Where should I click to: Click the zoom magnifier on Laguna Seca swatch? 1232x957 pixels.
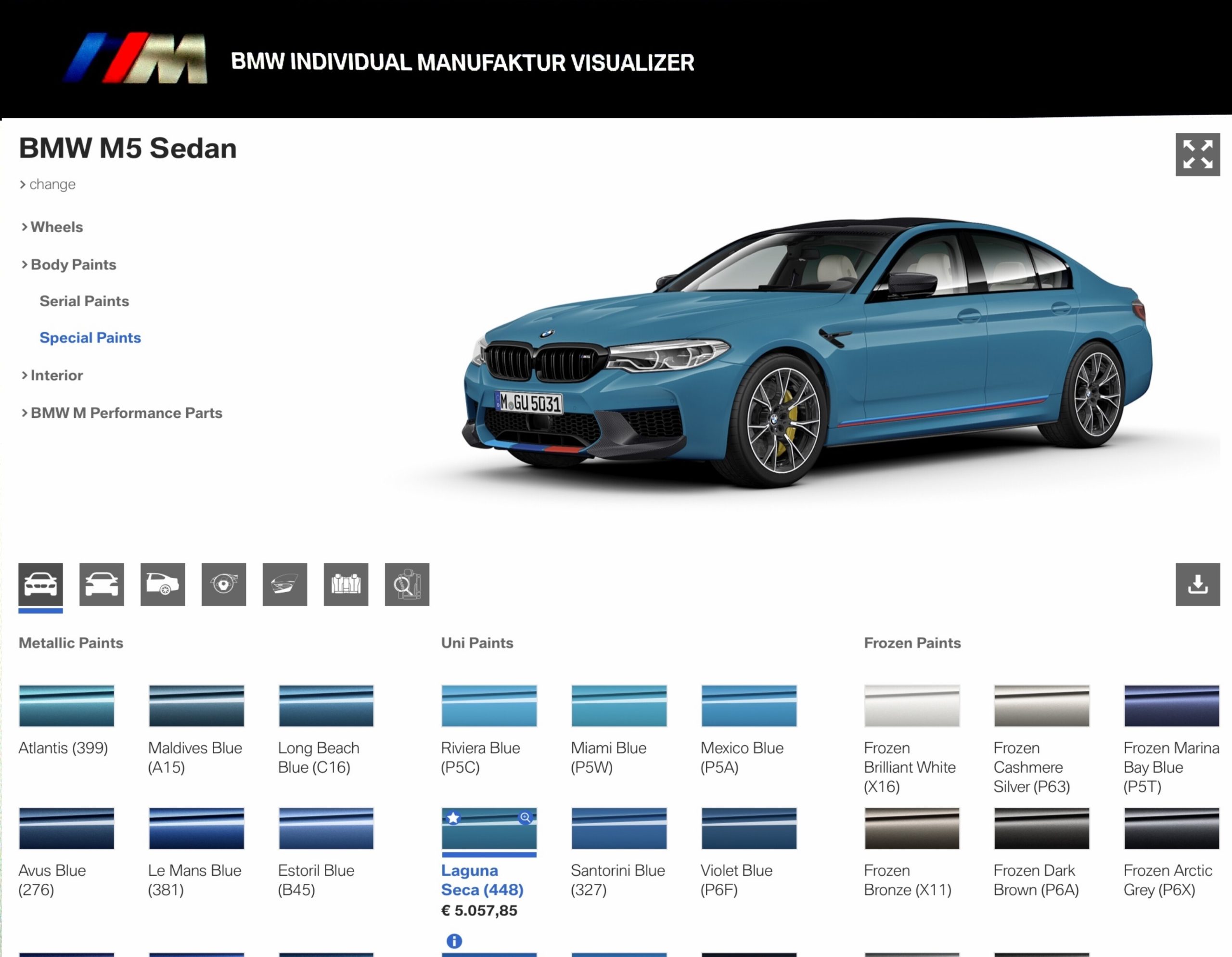[x=525, y=817]
